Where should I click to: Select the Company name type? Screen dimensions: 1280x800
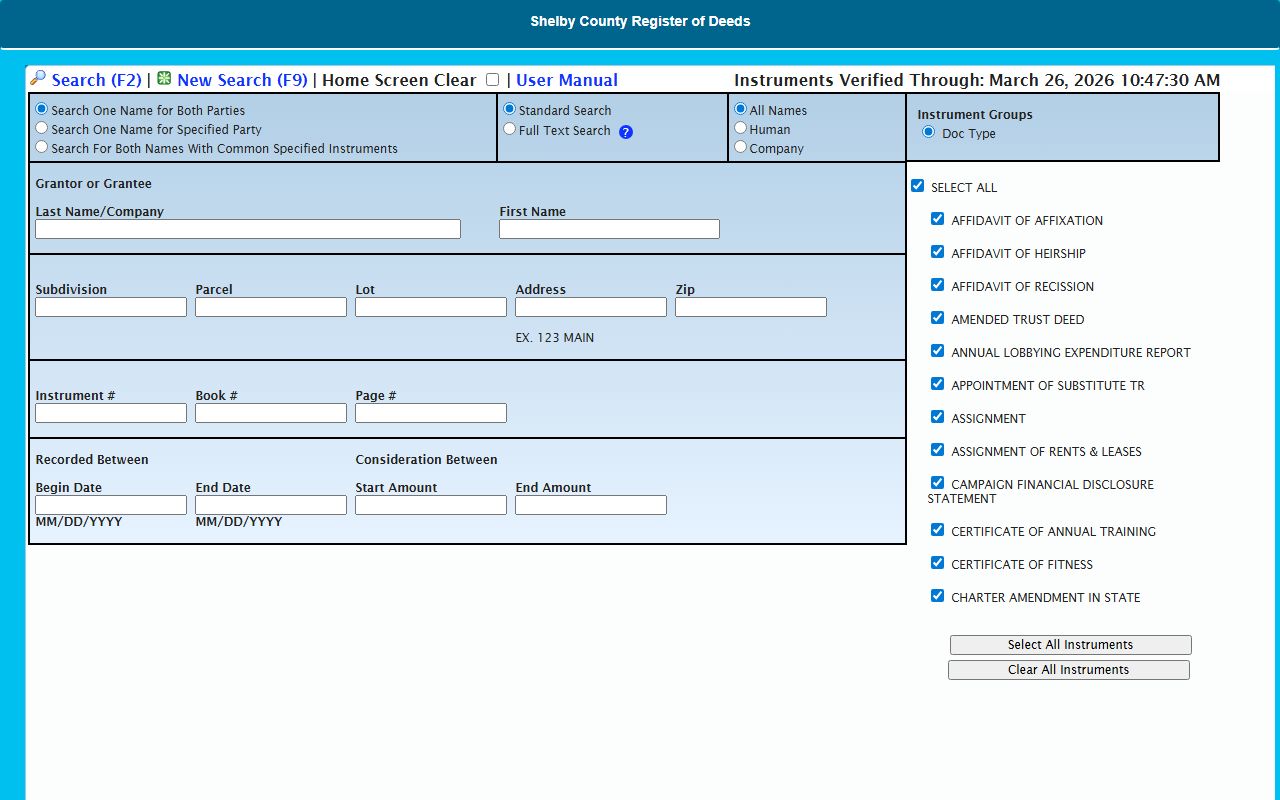(x=741, y=147)
